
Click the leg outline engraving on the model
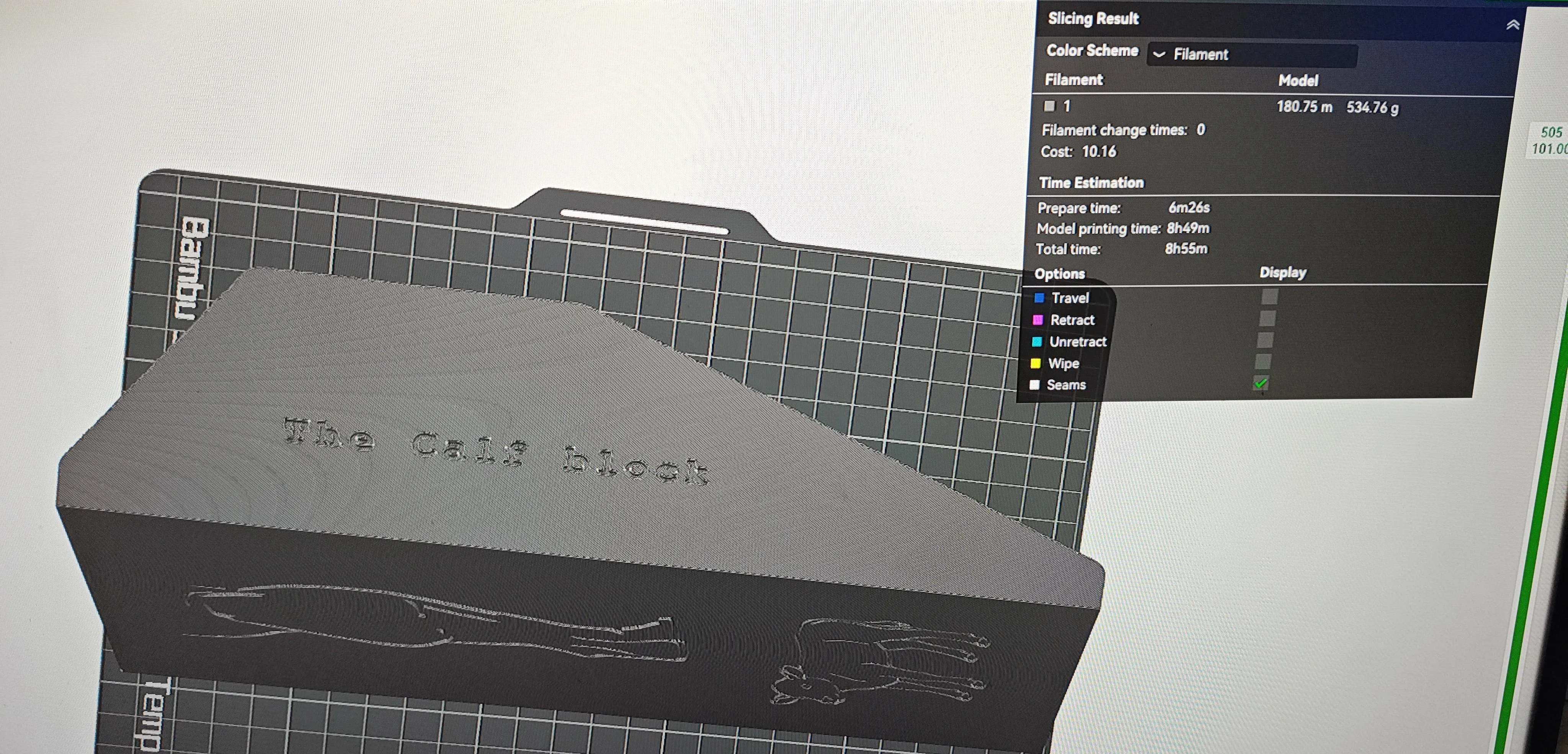tap(436, 622)
